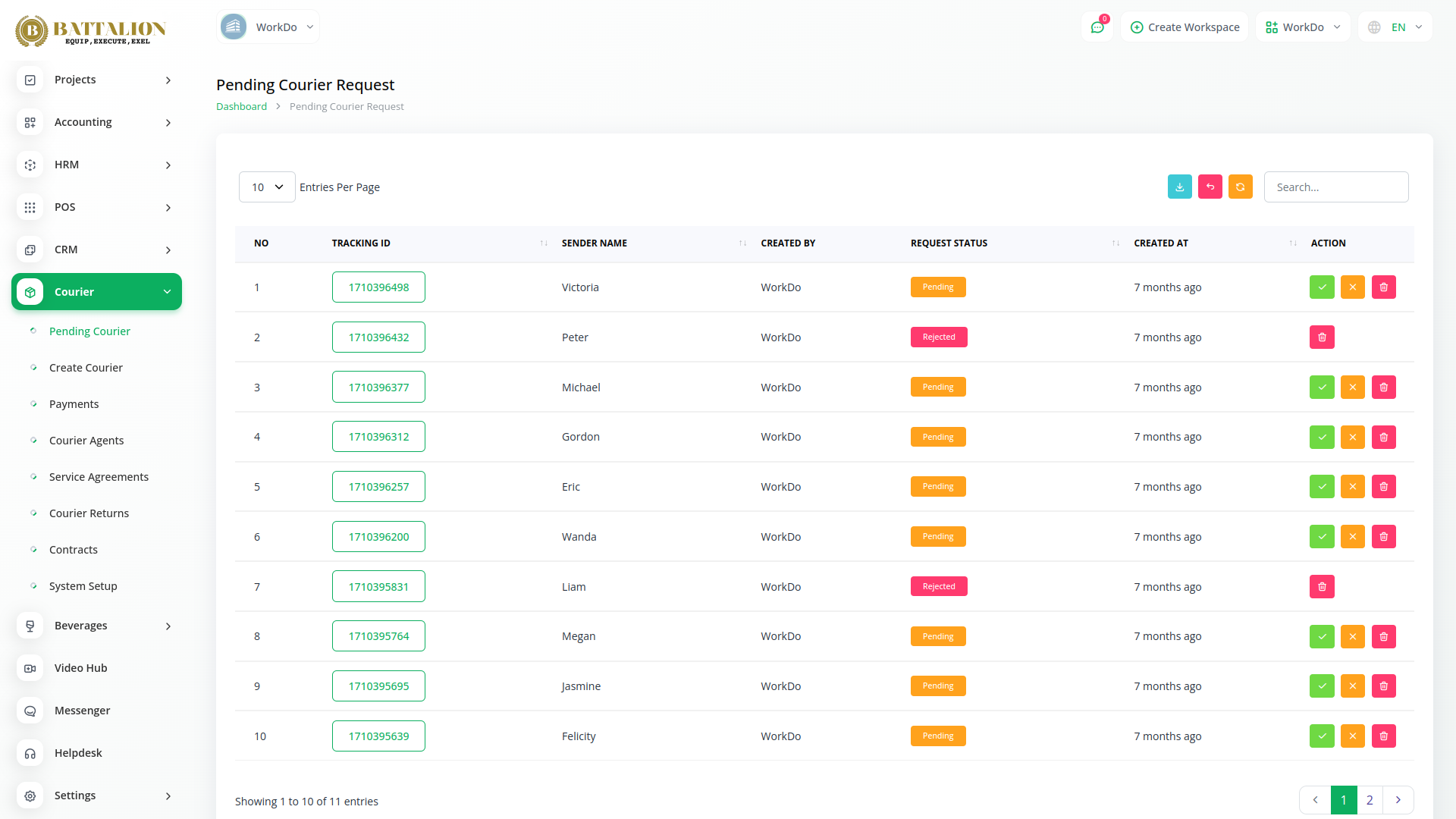Image resolution: width=1456 pixels, height=819 pixels.
Task: Approve Megan's request with the green check icon
Action: [x=1322, y=637]
